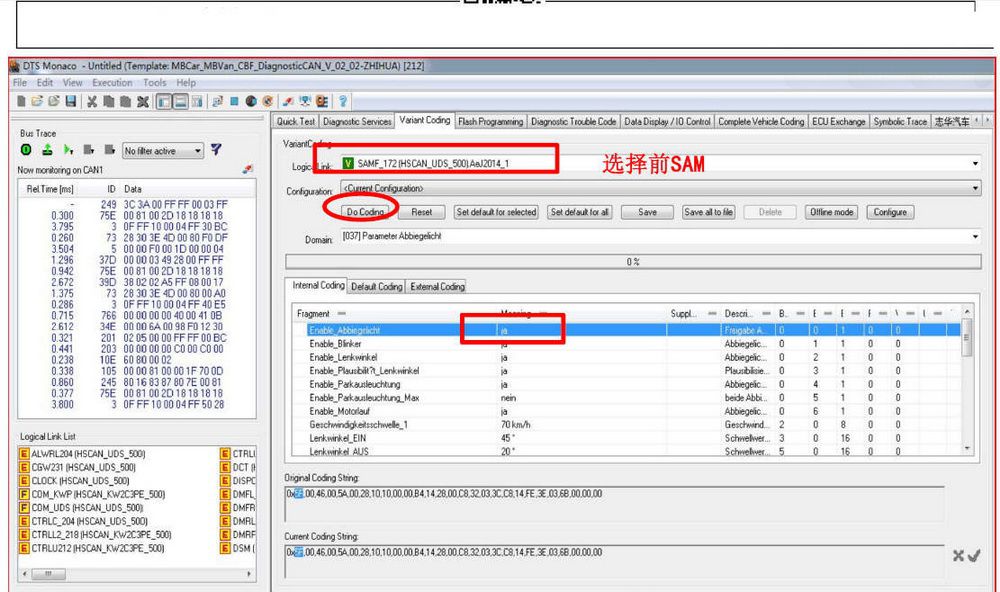1000x592 pixels.
Task: Select the Enable_Parkausleuchtung_Max row
Action: (626, 398)
